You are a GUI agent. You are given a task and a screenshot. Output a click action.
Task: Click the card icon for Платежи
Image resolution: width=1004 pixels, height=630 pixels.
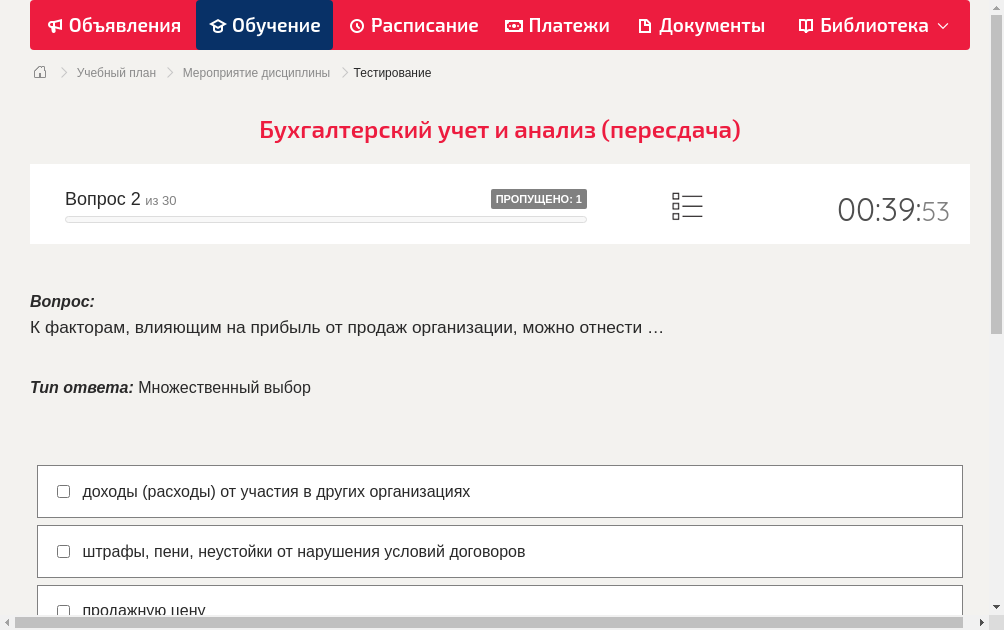[512, 25]
